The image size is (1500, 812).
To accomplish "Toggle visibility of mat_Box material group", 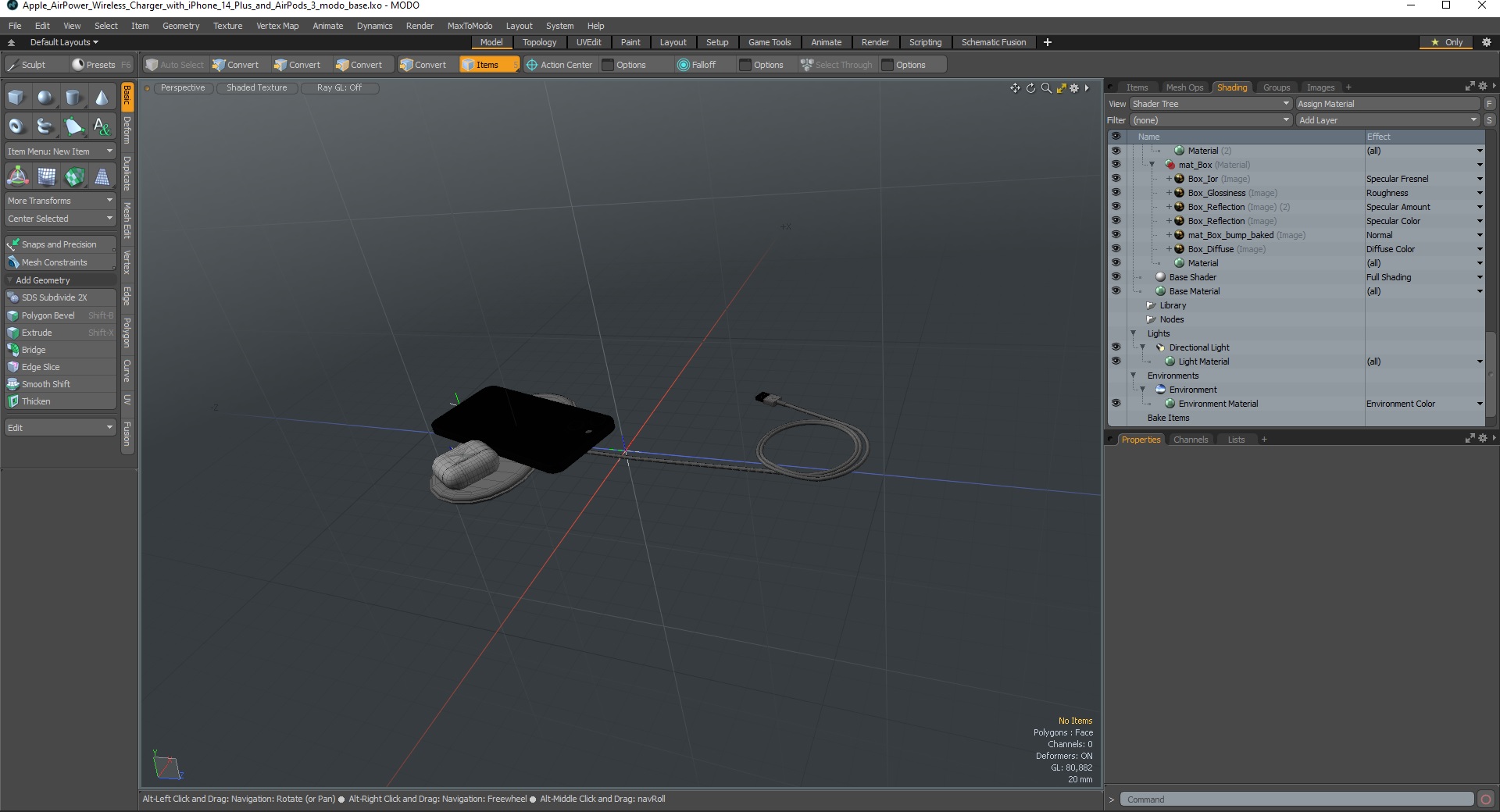I will pos(1116,164).
